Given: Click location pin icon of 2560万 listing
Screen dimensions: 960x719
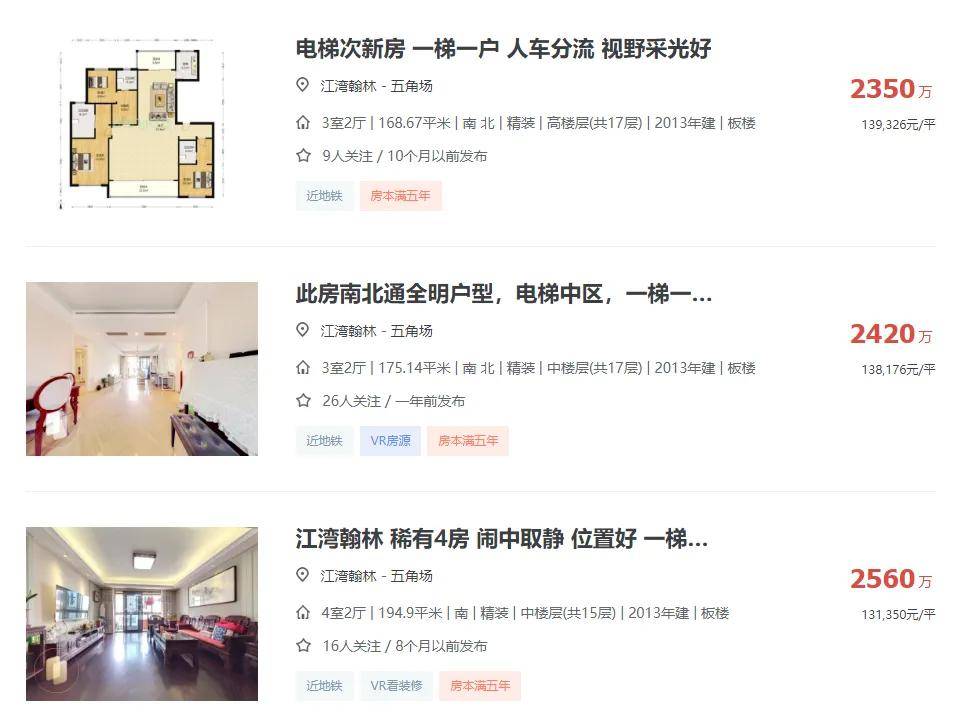Looking at the screenshot, I should [302, 575].
